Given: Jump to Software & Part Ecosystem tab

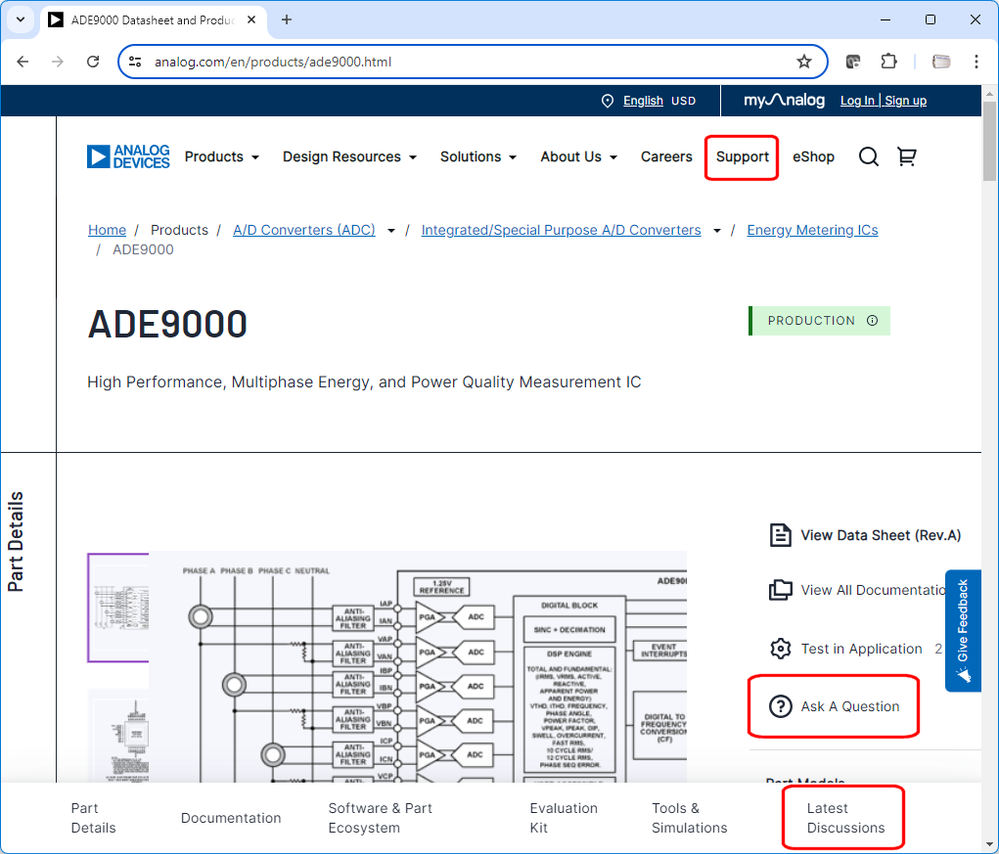Looking at the screenshot, I should [380, 818].
